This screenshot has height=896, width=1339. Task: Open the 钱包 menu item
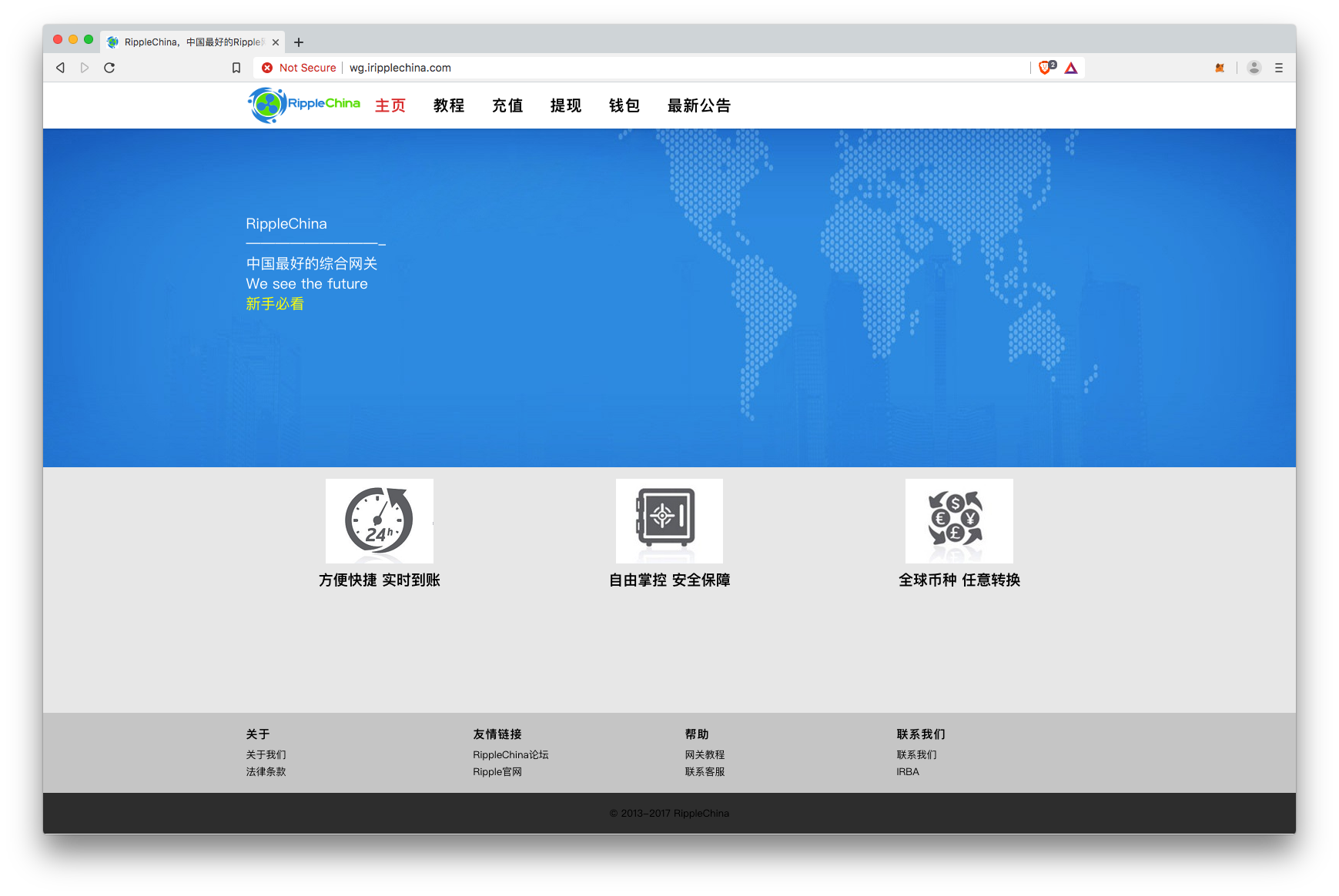click(x=624, y=105)
